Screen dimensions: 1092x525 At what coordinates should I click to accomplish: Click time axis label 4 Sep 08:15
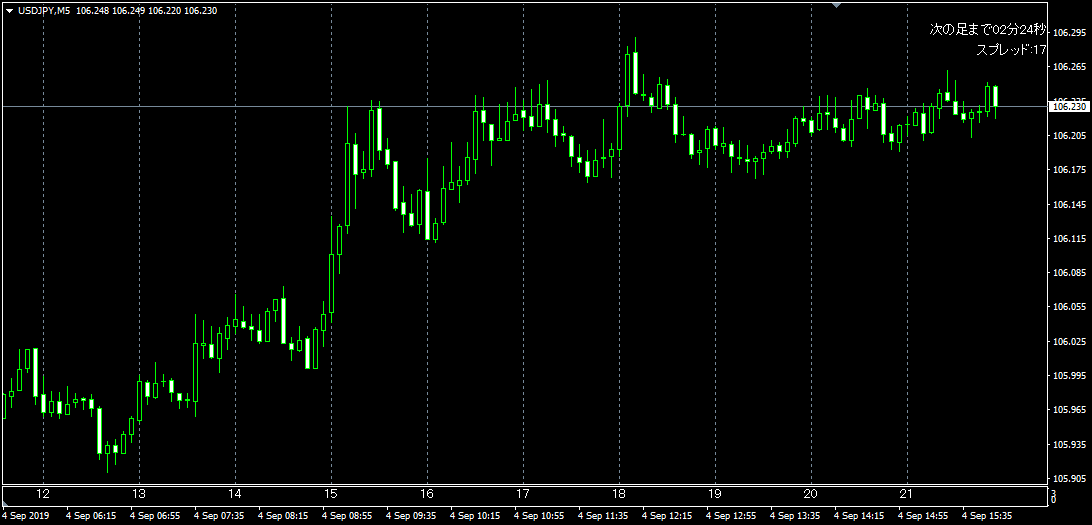pos(283,517)
